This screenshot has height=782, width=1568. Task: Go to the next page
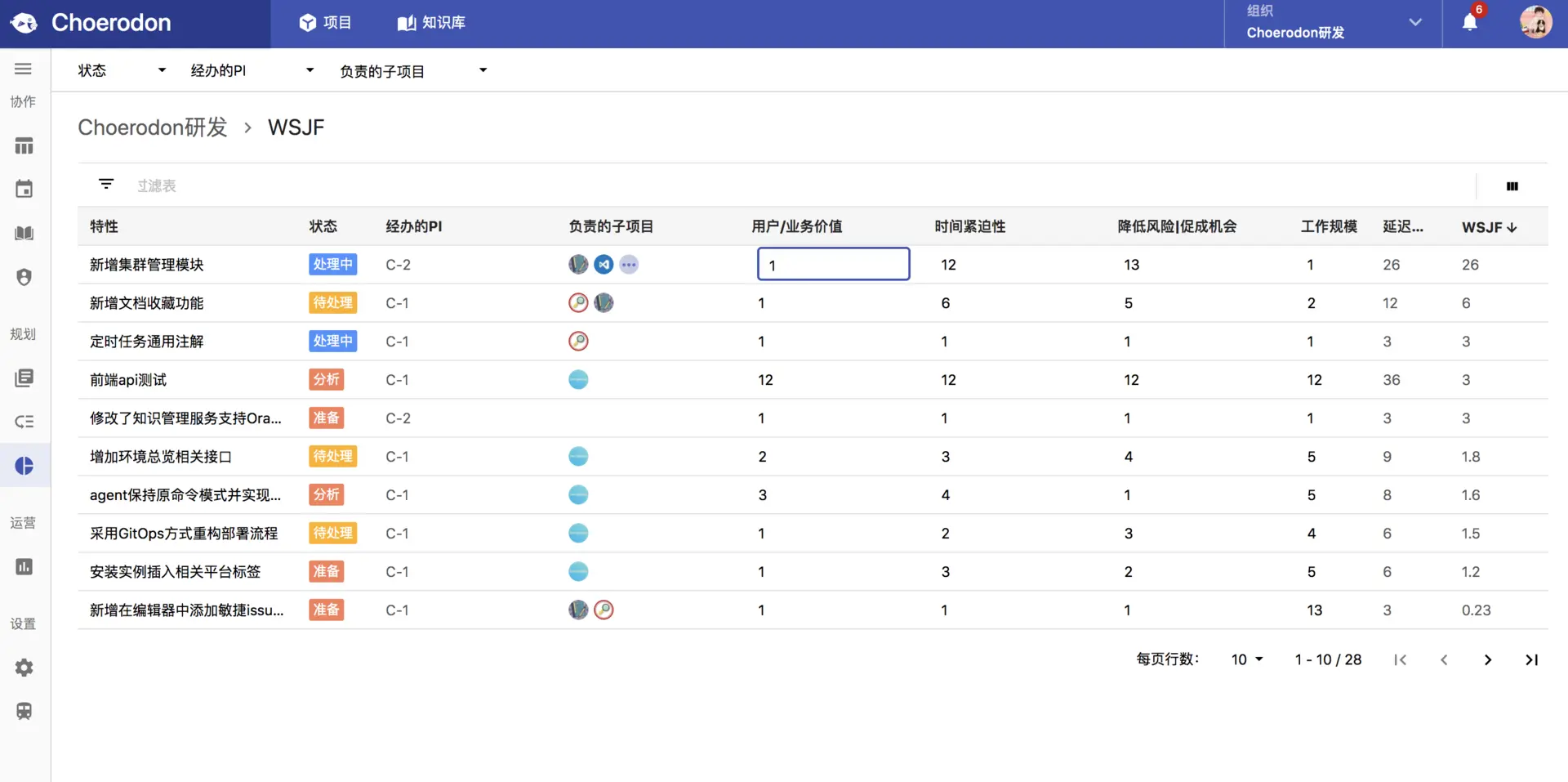(1488, 660)
